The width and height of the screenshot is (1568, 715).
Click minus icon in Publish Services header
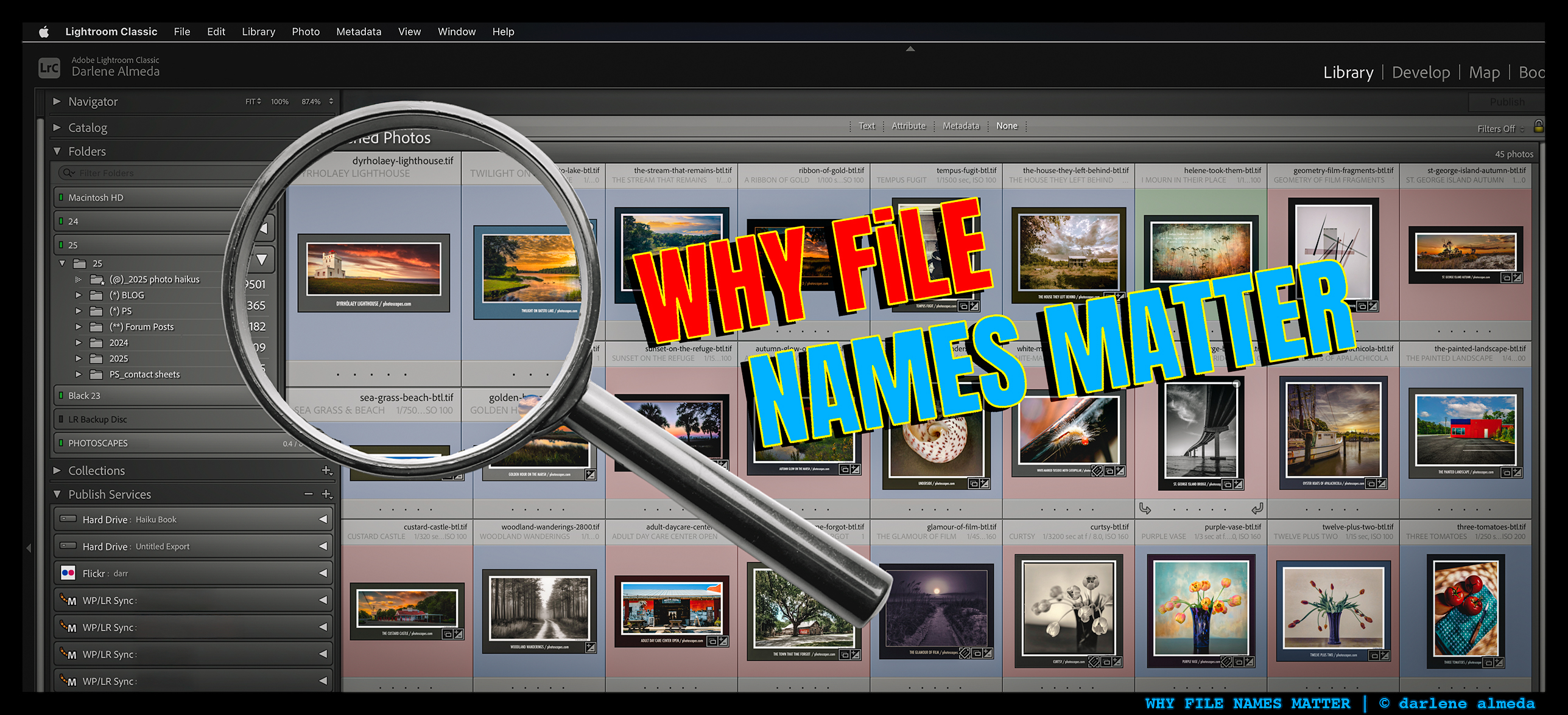click(309, 494)
